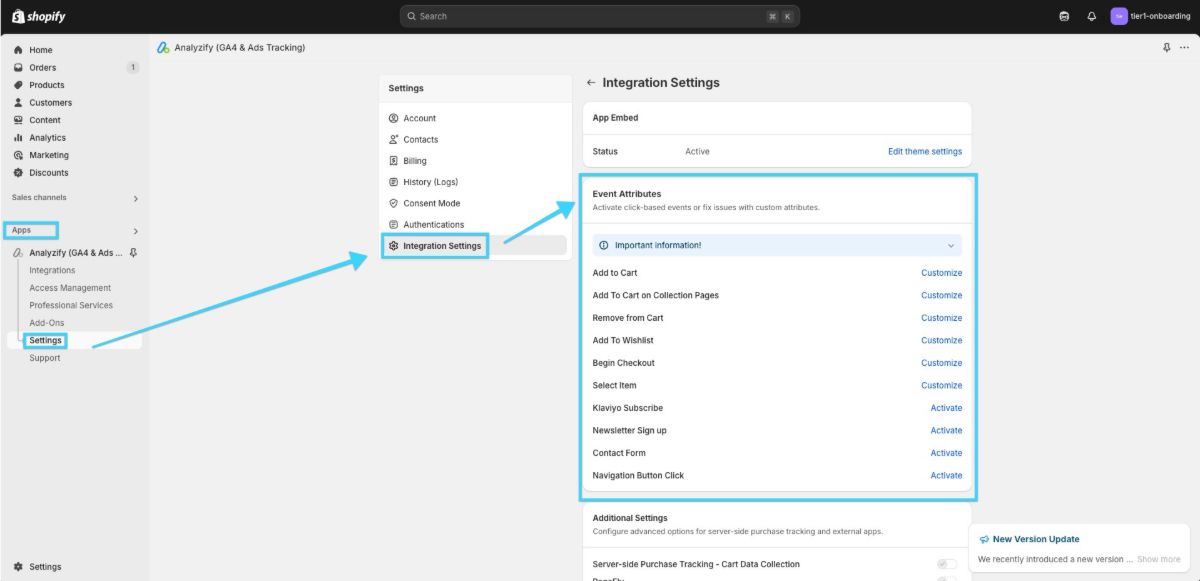This screenshot has height=581, width=1200.
Task: Customize the Add to Cart event
Action: click(941, 273)
